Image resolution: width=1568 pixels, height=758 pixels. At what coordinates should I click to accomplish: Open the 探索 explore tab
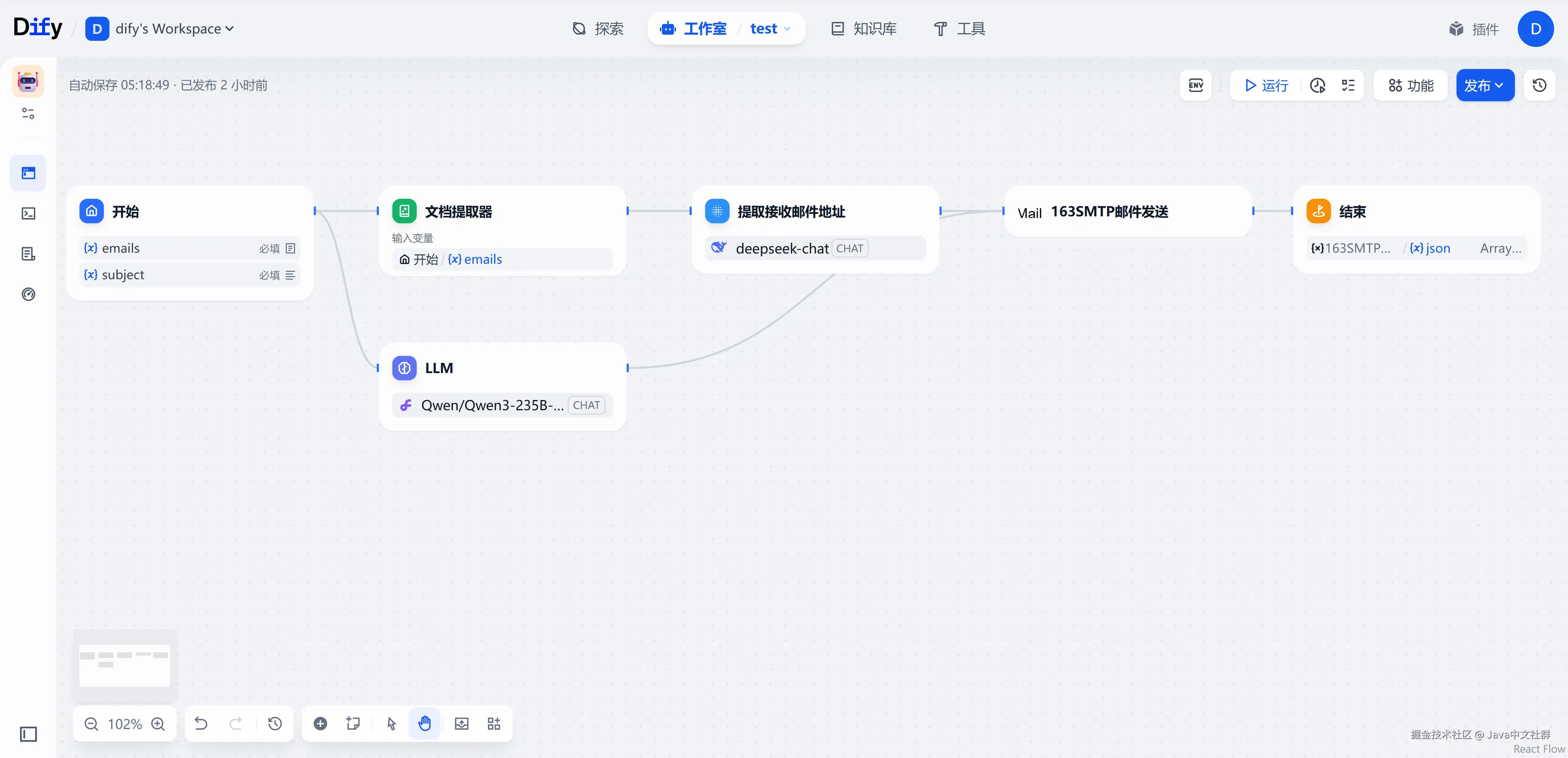[598, 29]
